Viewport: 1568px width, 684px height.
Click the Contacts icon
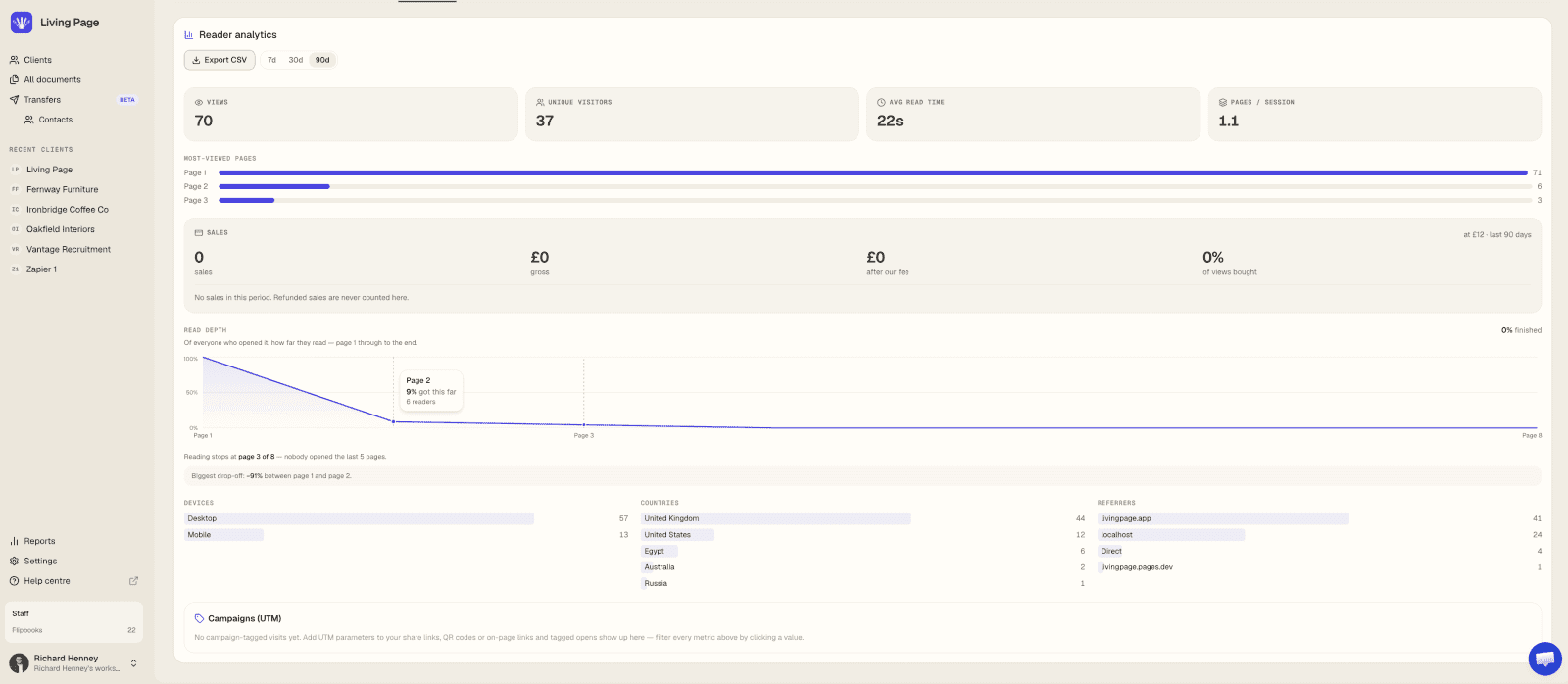(29, 120)
